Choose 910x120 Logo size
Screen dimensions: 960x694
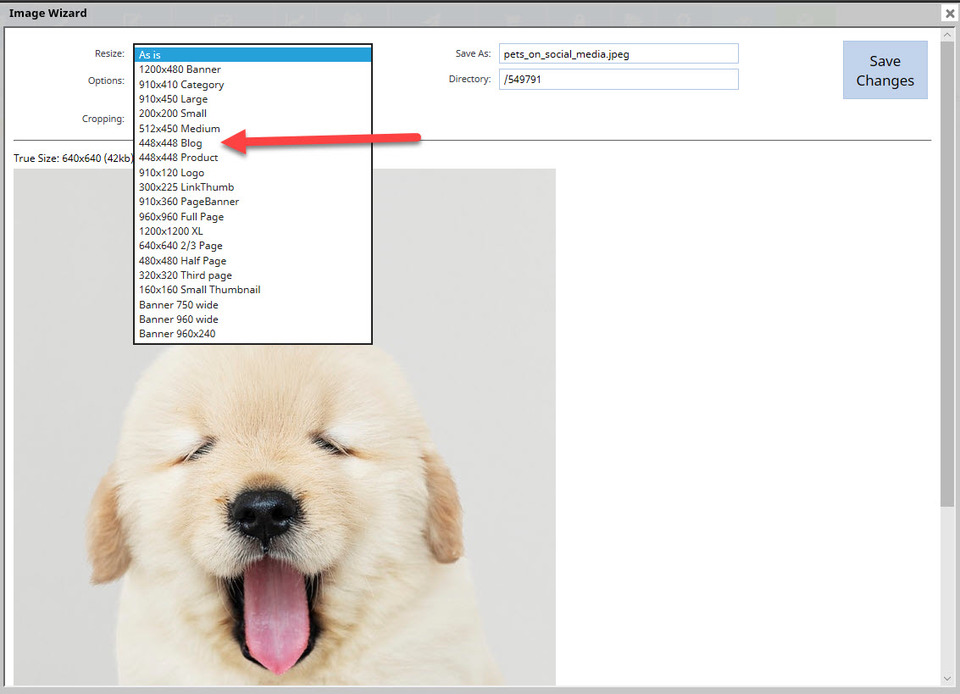(x=171, y=173)
